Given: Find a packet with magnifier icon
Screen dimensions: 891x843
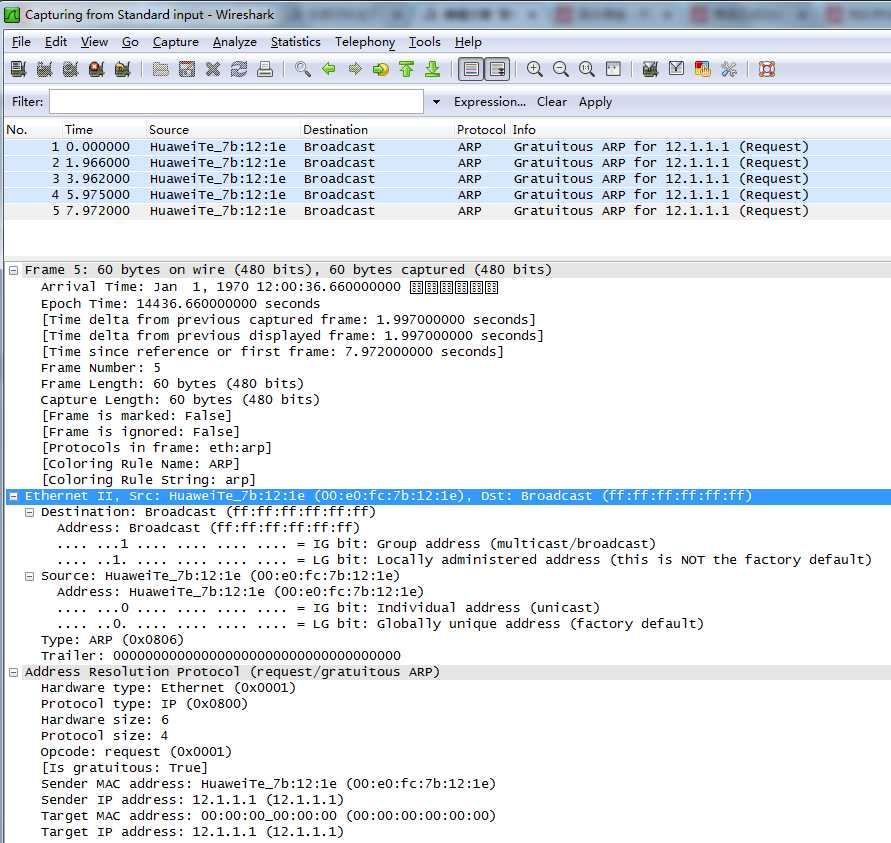Looking at the screenshot, I should coord(303,69).
